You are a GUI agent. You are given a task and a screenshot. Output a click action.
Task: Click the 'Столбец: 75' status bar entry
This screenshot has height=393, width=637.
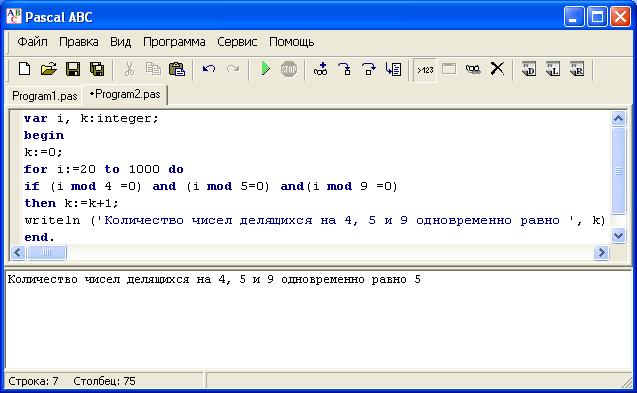104,381
